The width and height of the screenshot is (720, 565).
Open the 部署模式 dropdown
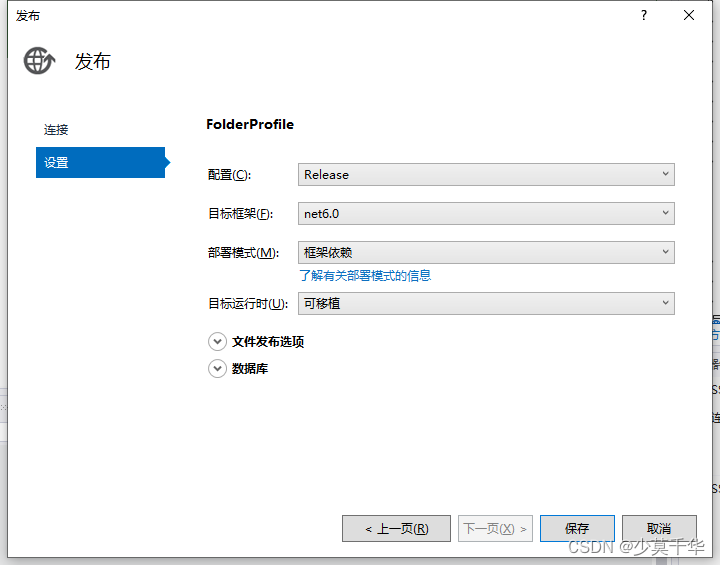tap(486, 252)
